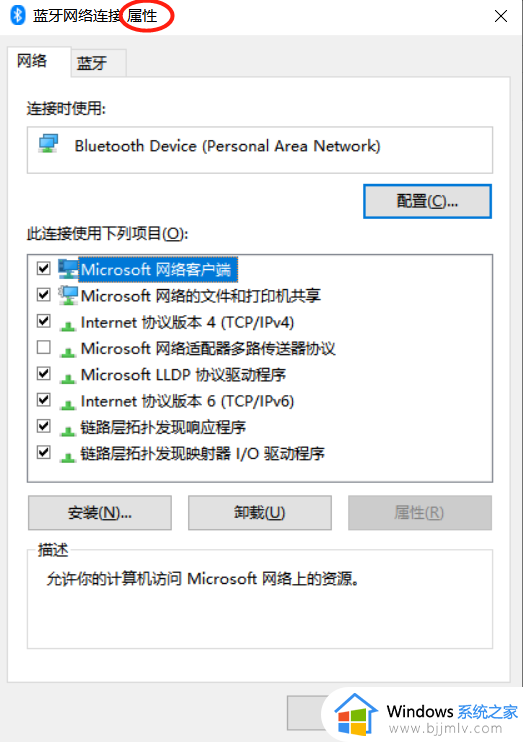Image resolution: width=523 pixels, height=742 pixels.
Task: Open the 配置(C)... button
Action: (x=427, y=202)
